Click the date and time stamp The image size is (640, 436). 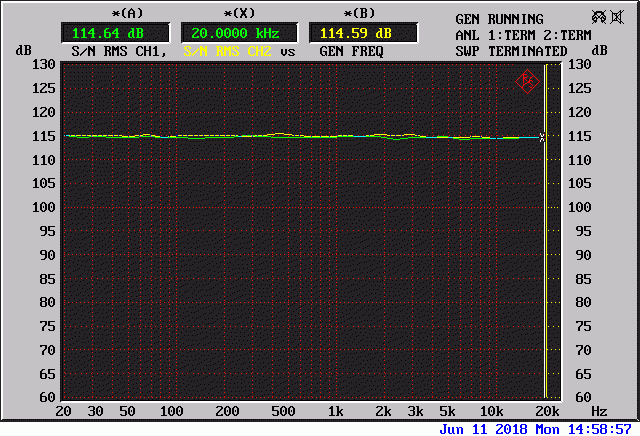tap(536, 428)
